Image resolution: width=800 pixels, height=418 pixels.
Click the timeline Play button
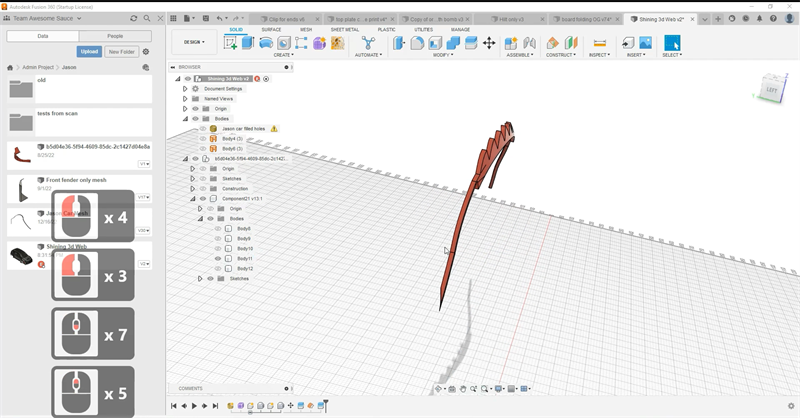click(194, 406)
